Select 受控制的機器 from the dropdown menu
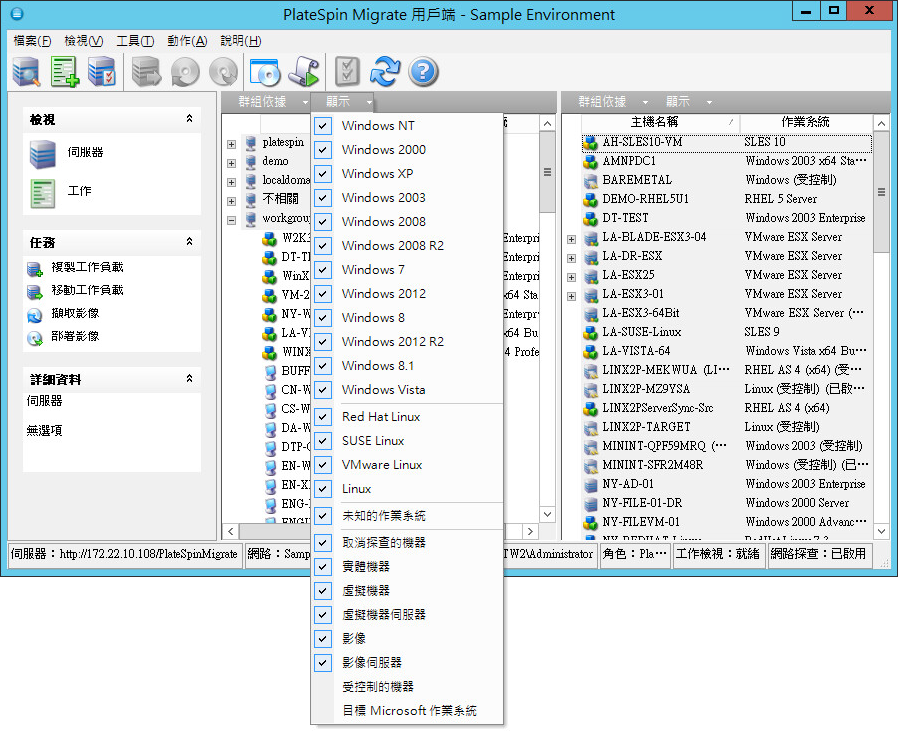The width and height of the screenshot is (898, 731). (378, 687)
